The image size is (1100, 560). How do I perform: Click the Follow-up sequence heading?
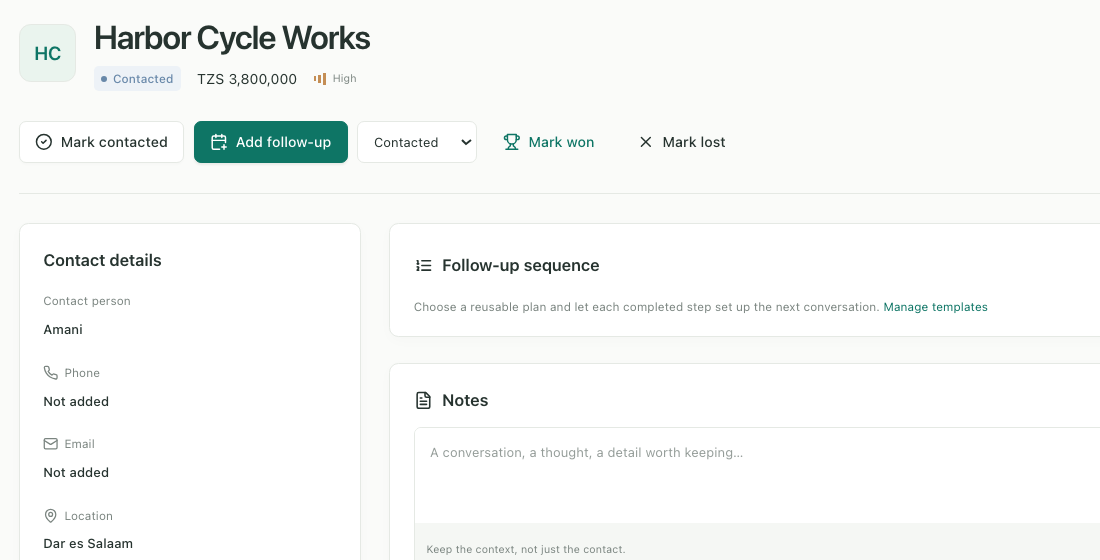521,265
